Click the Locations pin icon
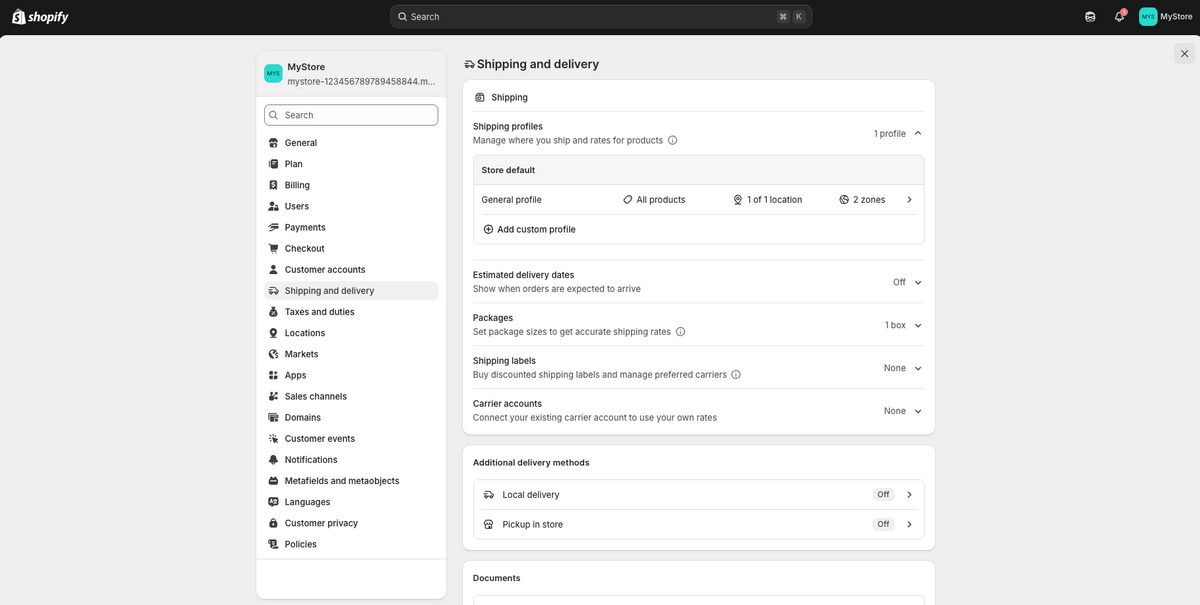1200x605 pixels. click(x=274, y=333)
